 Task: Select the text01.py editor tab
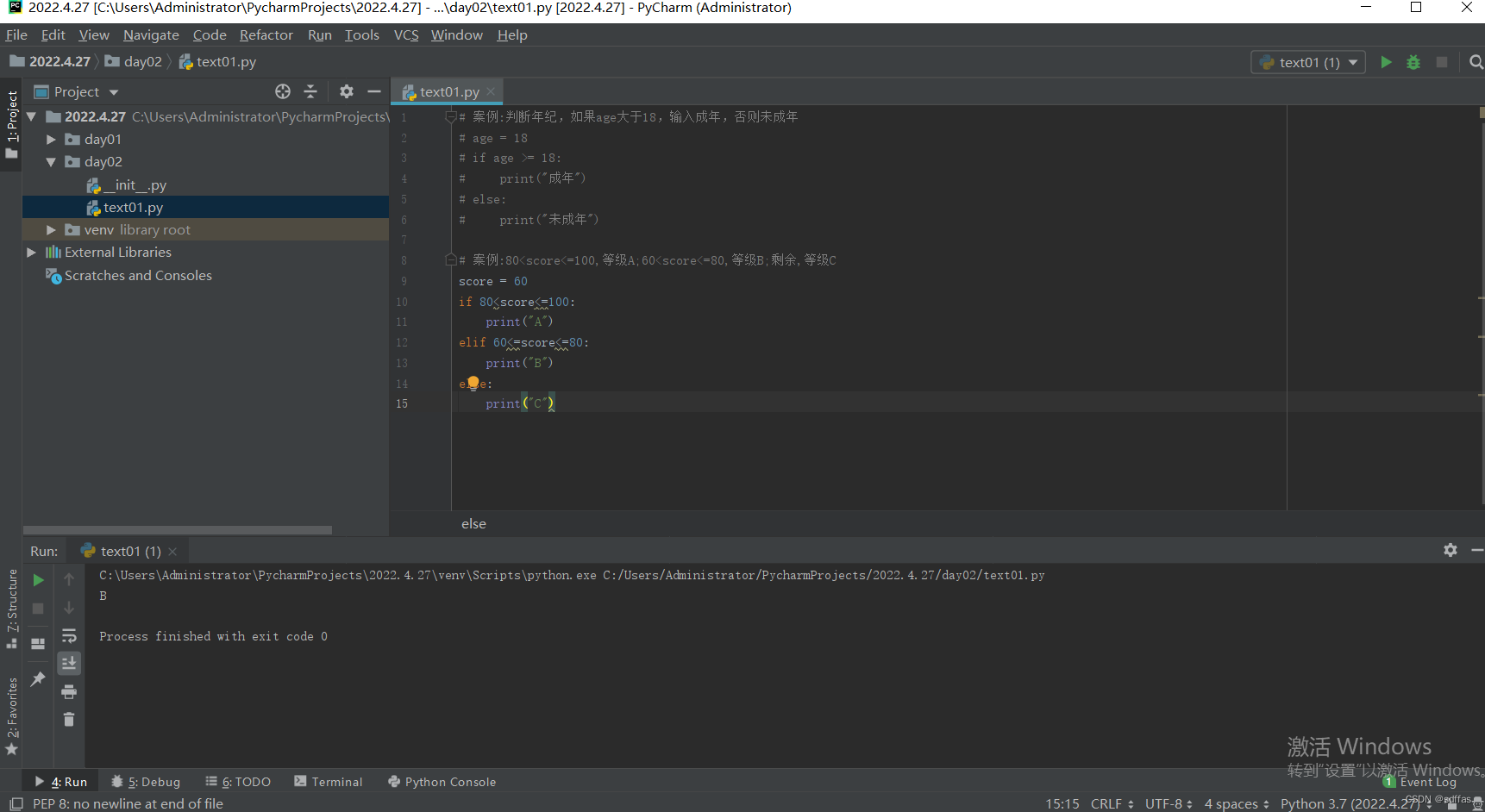(x=448, y=91)
